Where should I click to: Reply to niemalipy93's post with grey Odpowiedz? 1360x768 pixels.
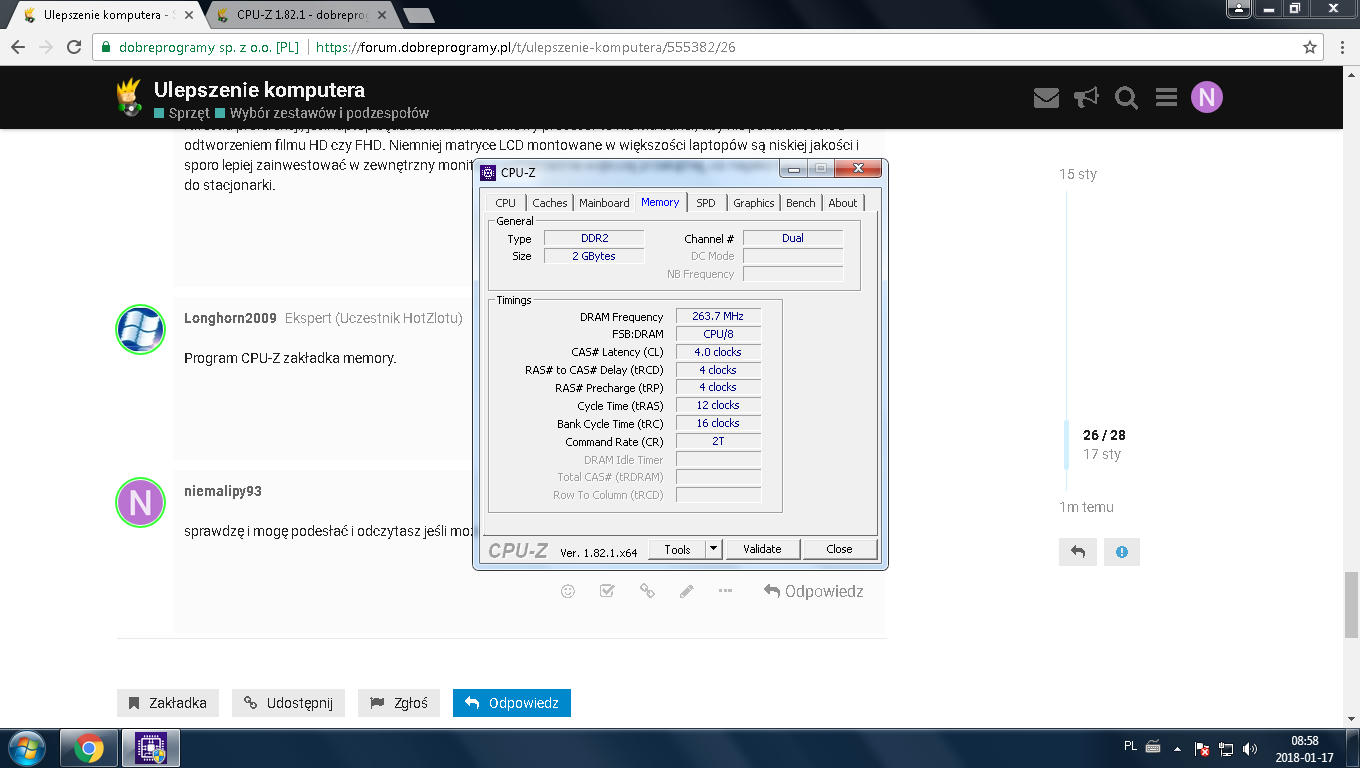point(813,591)
